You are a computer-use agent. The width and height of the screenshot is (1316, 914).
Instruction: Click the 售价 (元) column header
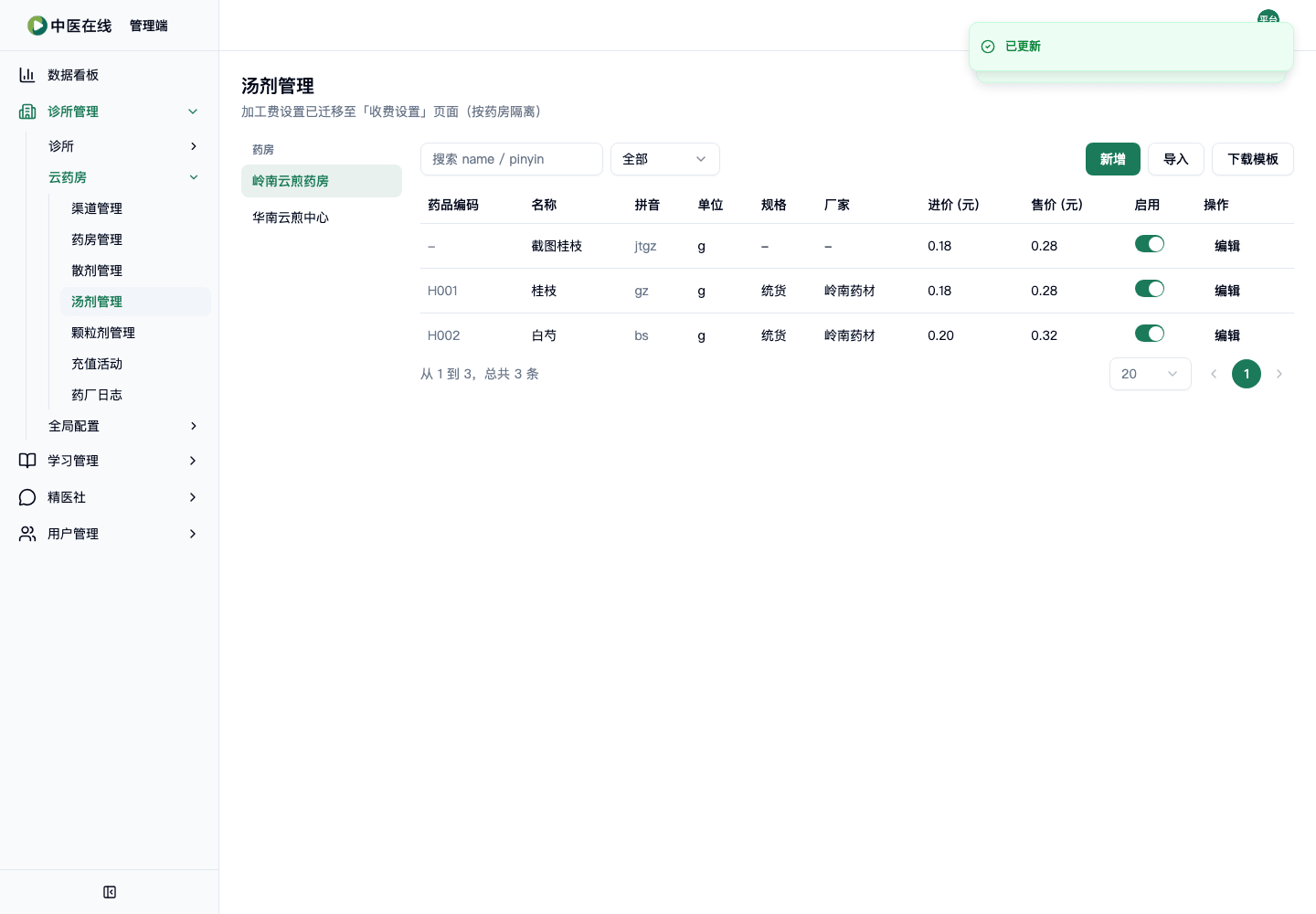pos(1056,205)
